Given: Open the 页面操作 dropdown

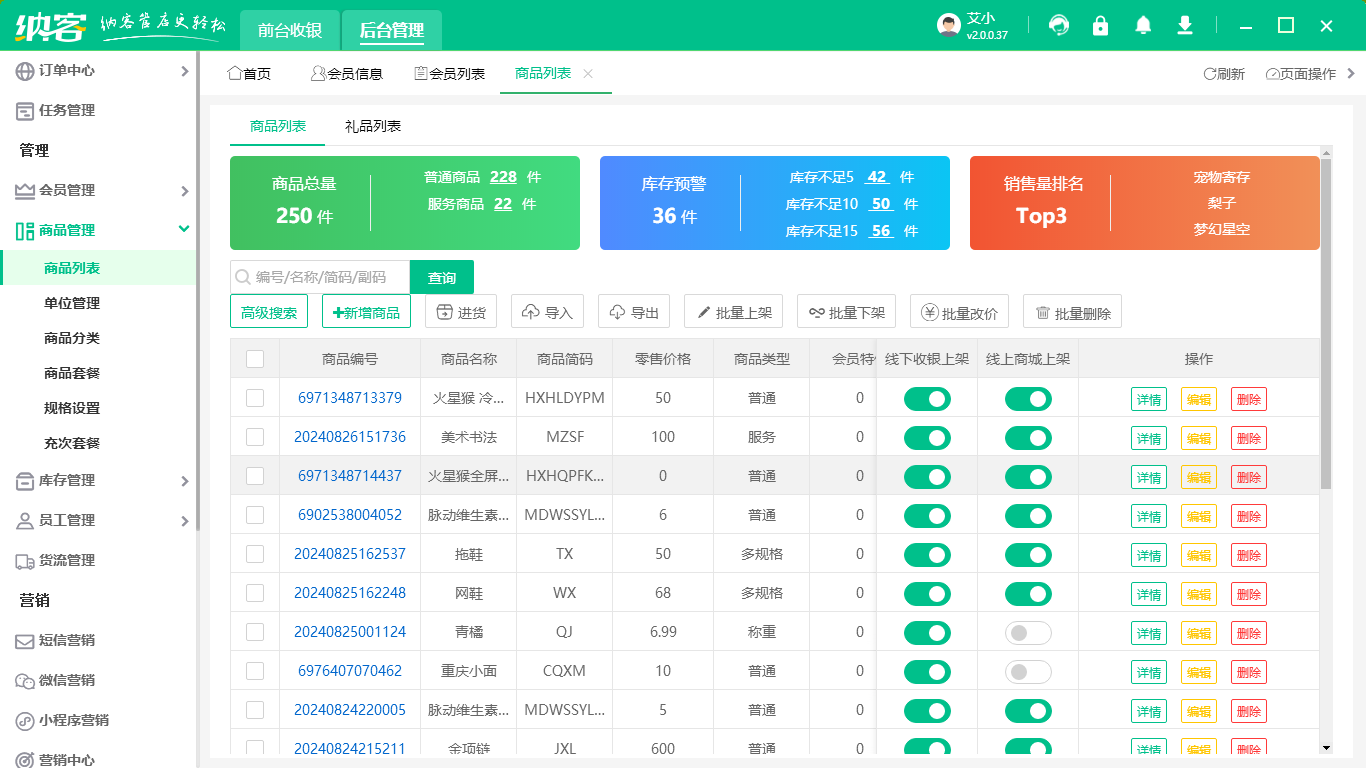Looking at the screenshot, I should click(1300, 74).
